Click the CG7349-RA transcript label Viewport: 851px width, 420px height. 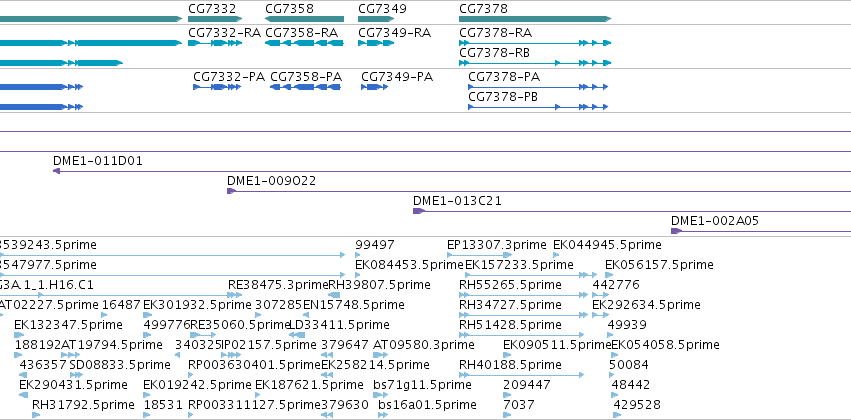click(395, 33)
